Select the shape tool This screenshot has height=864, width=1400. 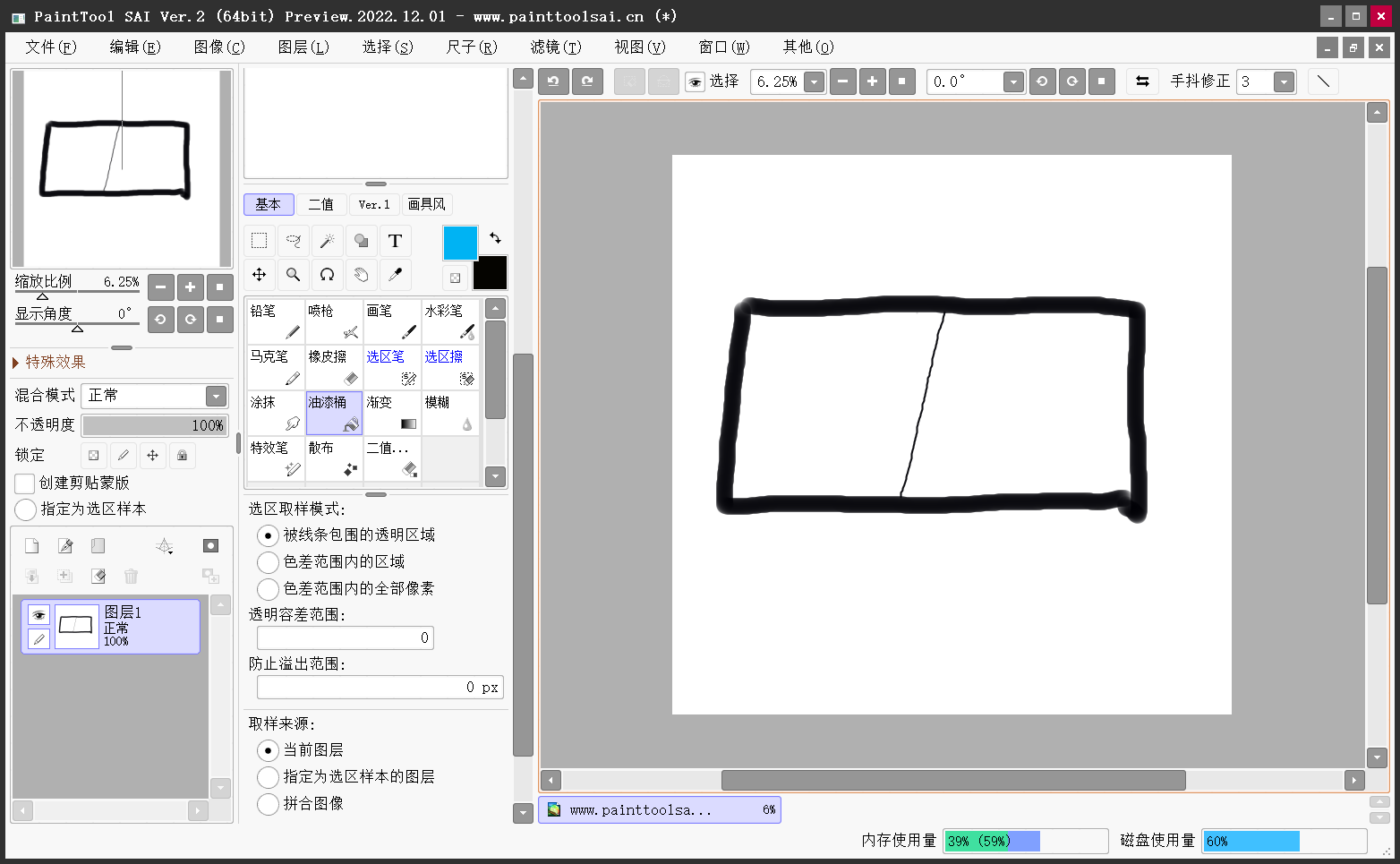[362, 241]
